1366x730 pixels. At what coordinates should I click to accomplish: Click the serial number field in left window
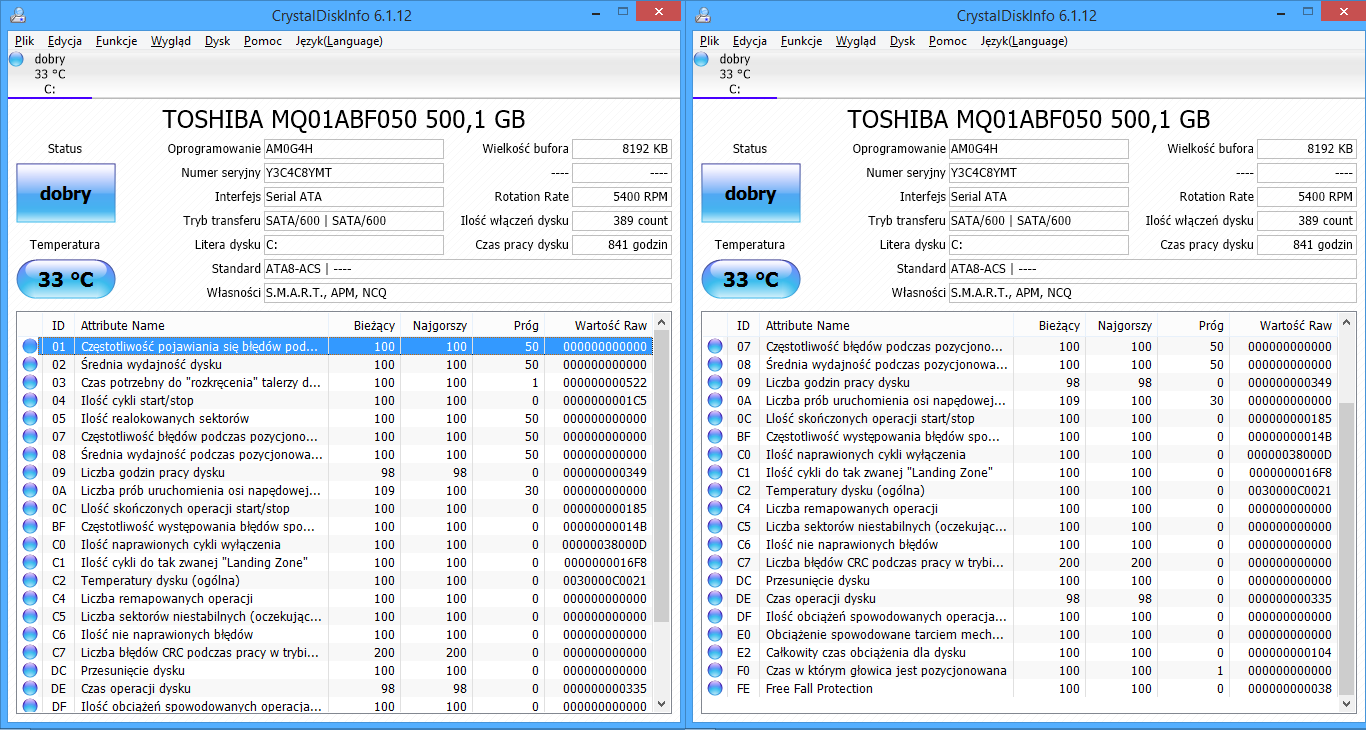click(x=353, y=173)
